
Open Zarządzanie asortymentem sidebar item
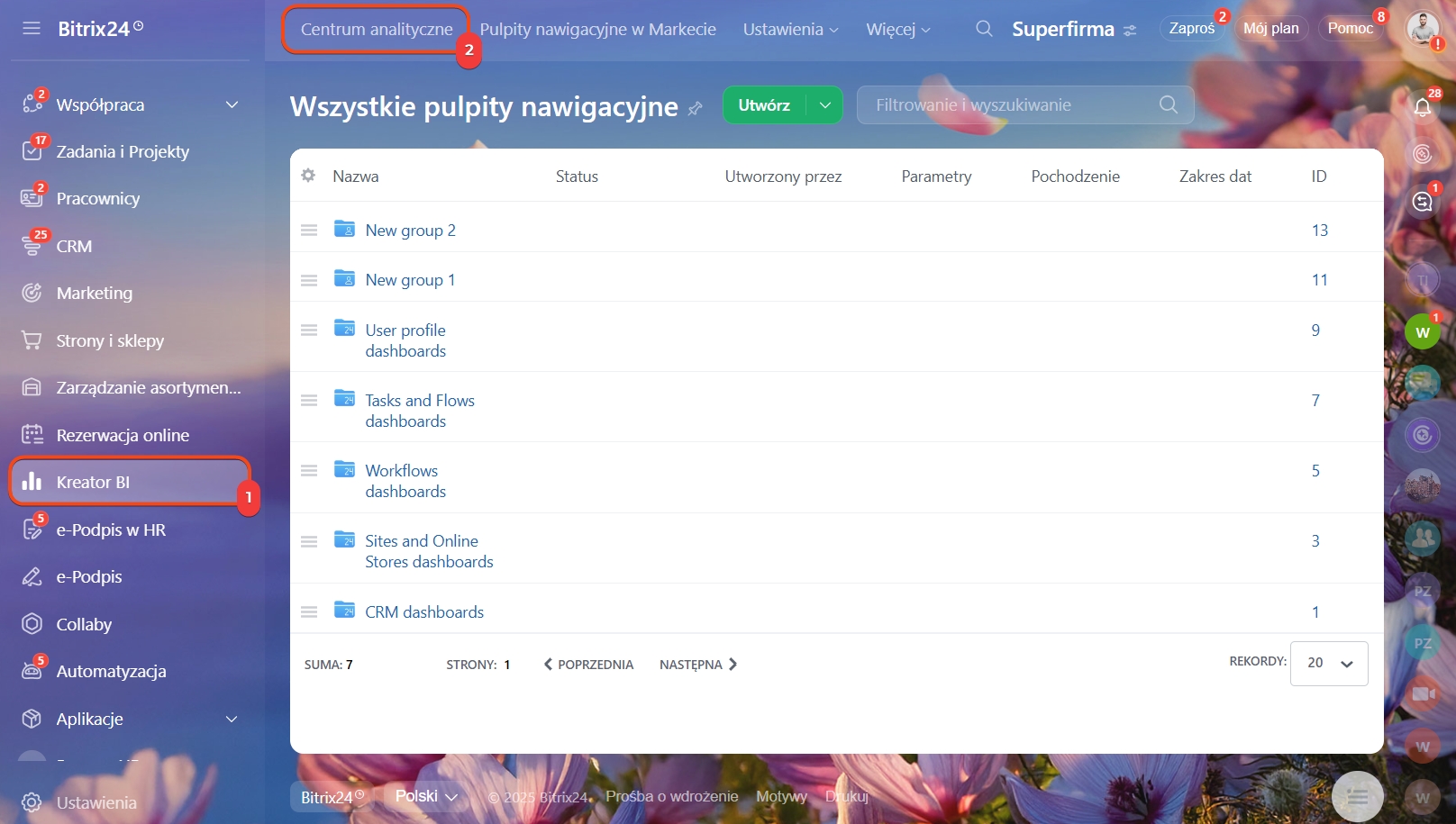tap(149, 387)
